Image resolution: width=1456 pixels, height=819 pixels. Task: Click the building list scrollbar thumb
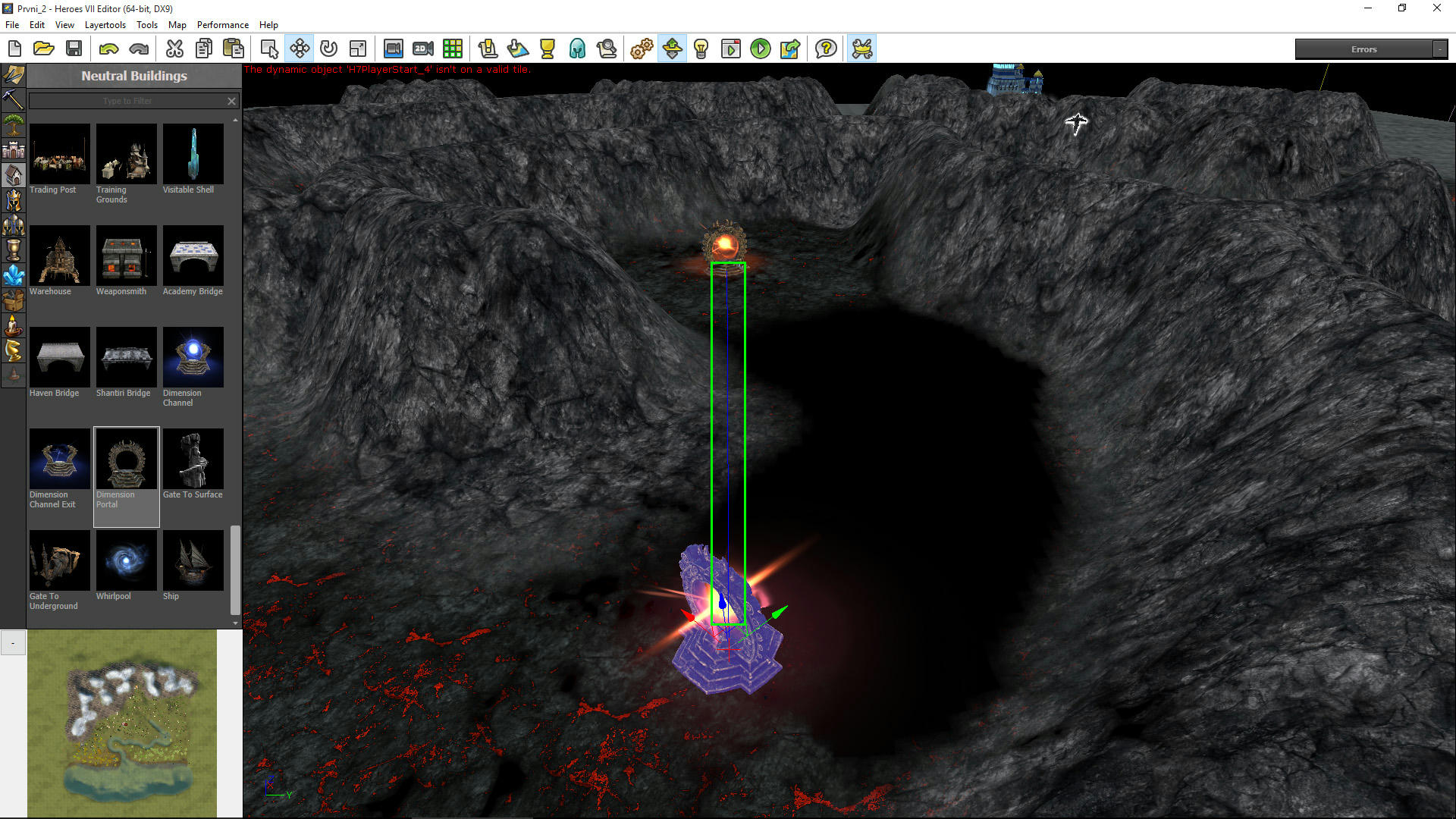(235, 570)
